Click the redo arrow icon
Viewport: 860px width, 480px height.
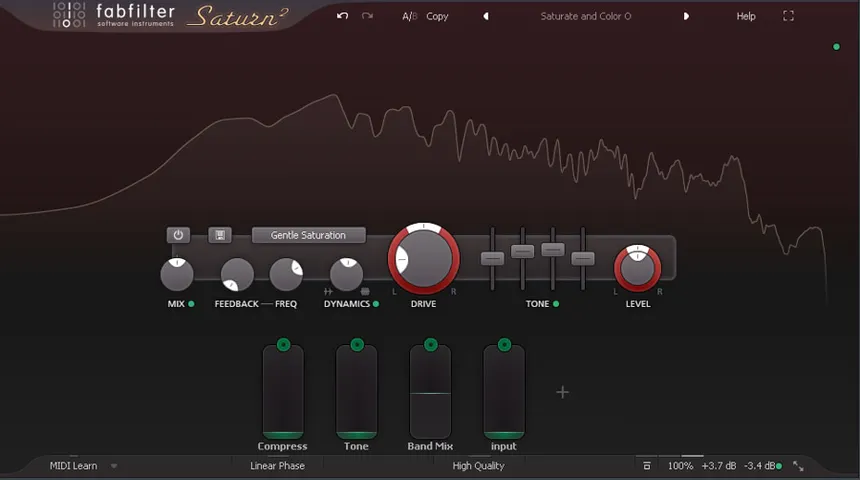[x=367, y=16]
